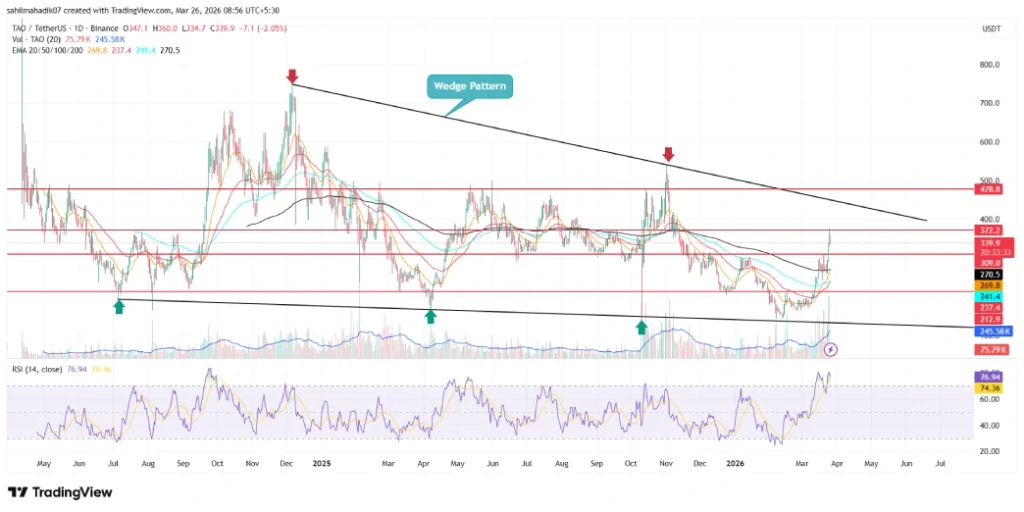Image resolution: width=1024 pixels, height=512 pixels.
Task: Click the current price 339.9 label
Action: (991, 242)
